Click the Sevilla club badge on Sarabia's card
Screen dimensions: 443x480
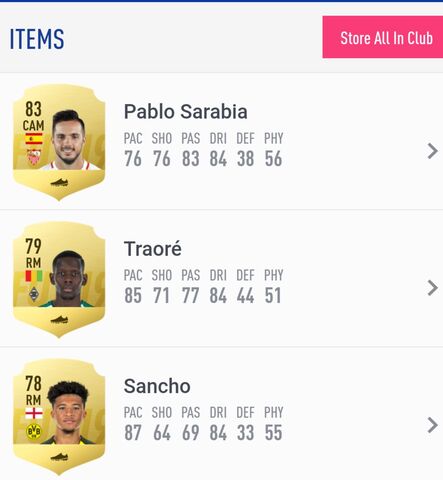coord(34,157)
